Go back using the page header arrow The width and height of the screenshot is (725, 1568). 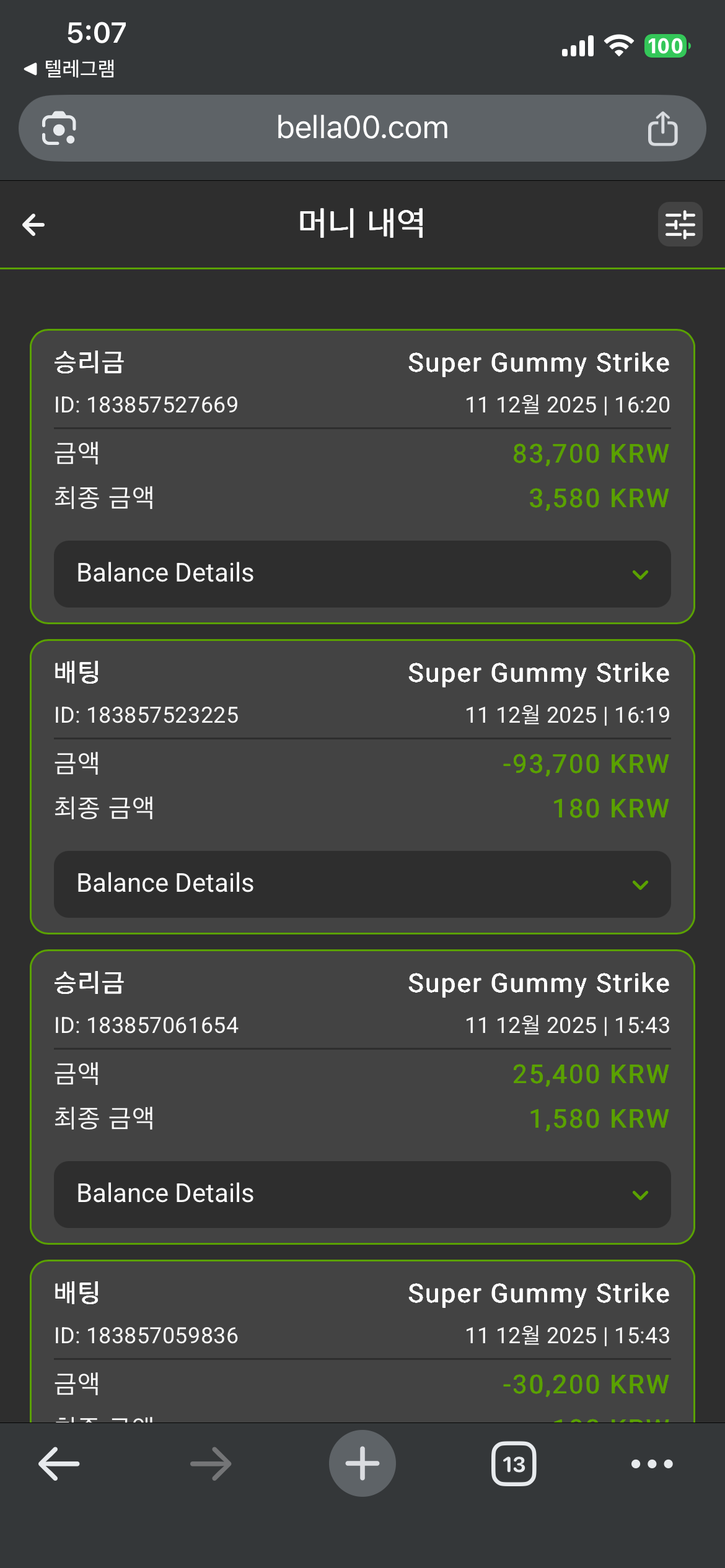click(x=33, y=224)
